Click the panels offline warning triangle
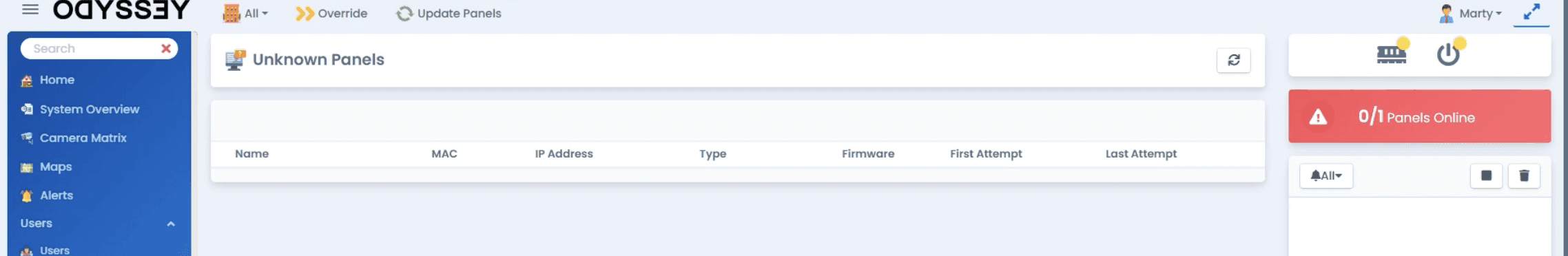 point(1317,117)
